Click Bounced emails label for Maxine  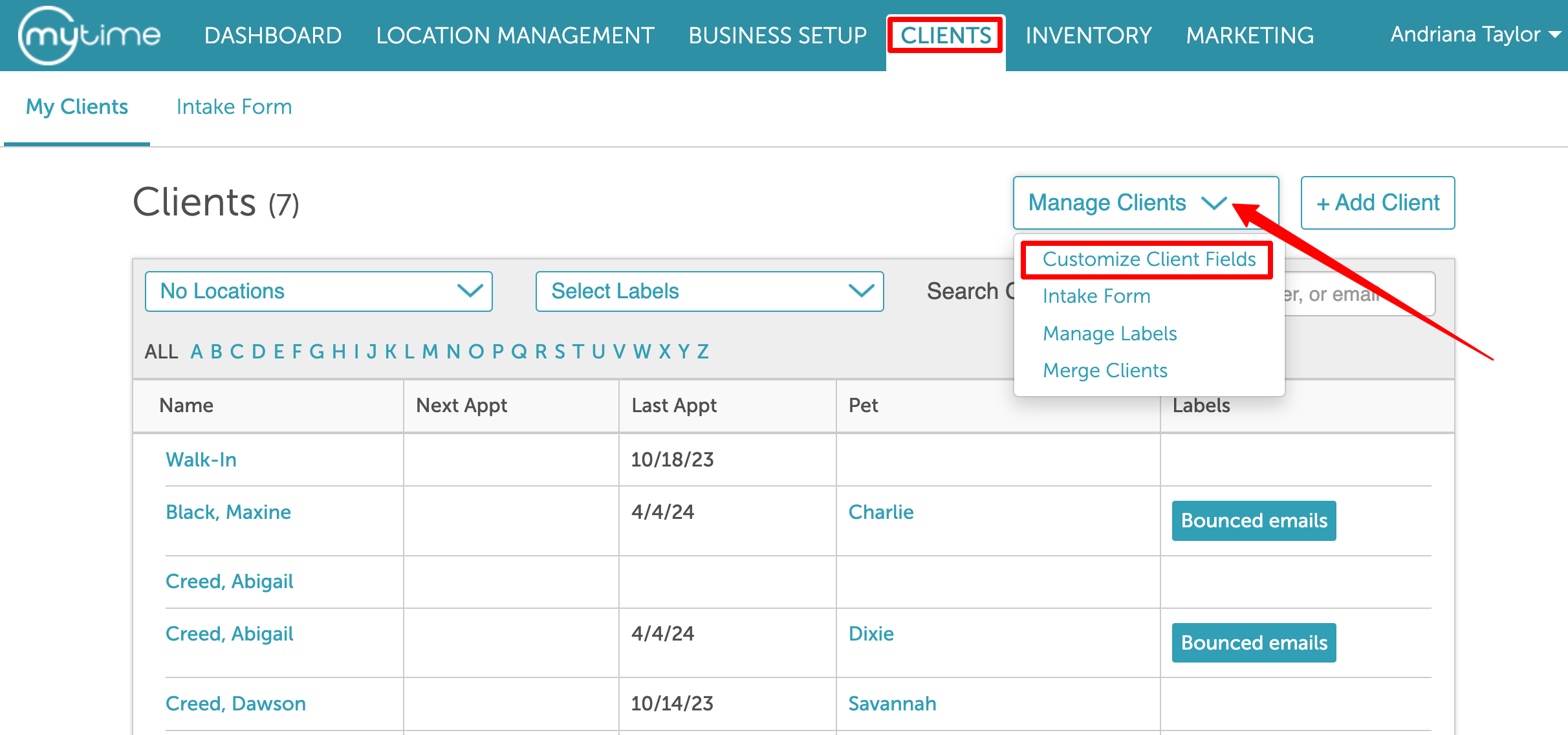[x=1254, y=521]
